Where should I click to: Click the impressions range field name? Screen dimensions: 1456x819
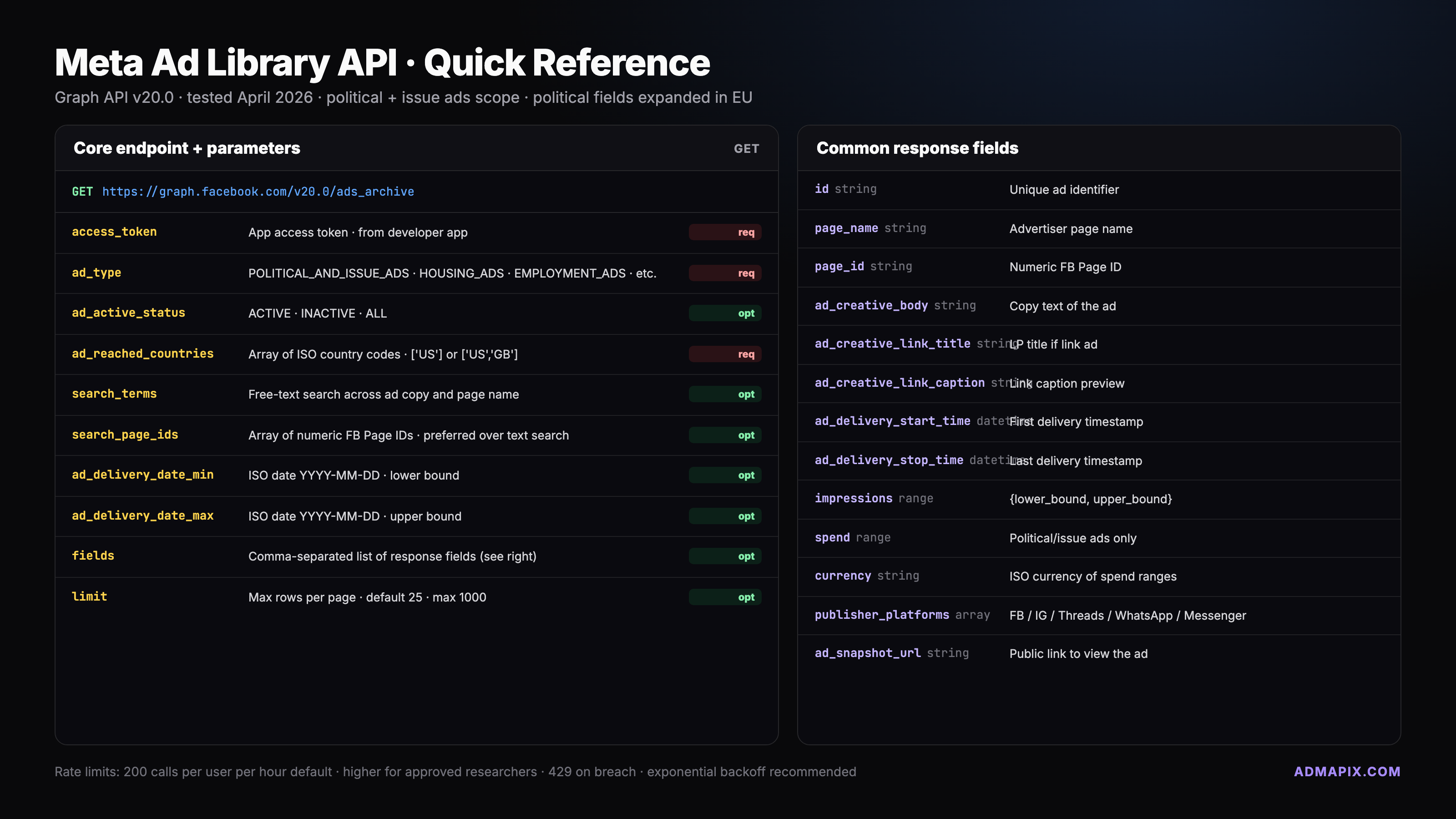(x=854, y=499)
